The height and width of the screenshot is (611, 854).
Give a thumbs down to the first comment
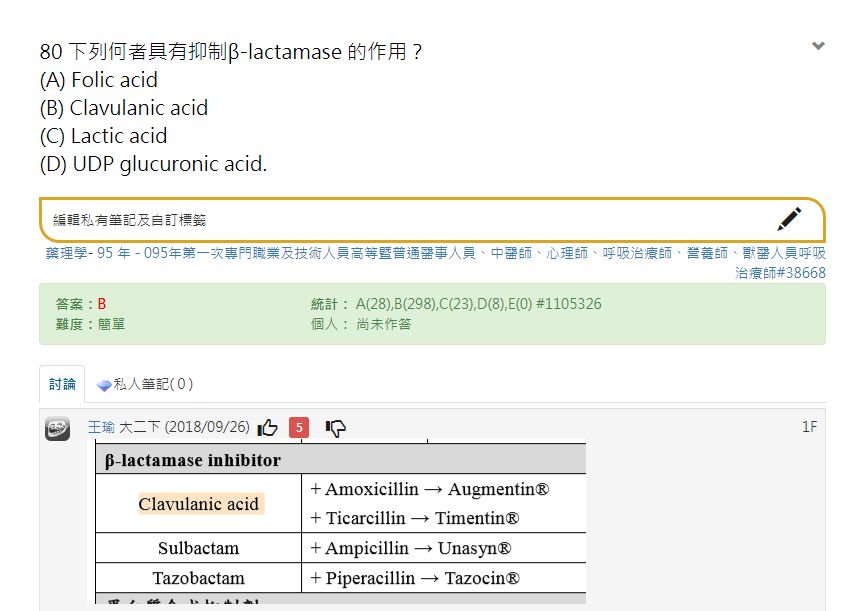(x=335, y=427)
